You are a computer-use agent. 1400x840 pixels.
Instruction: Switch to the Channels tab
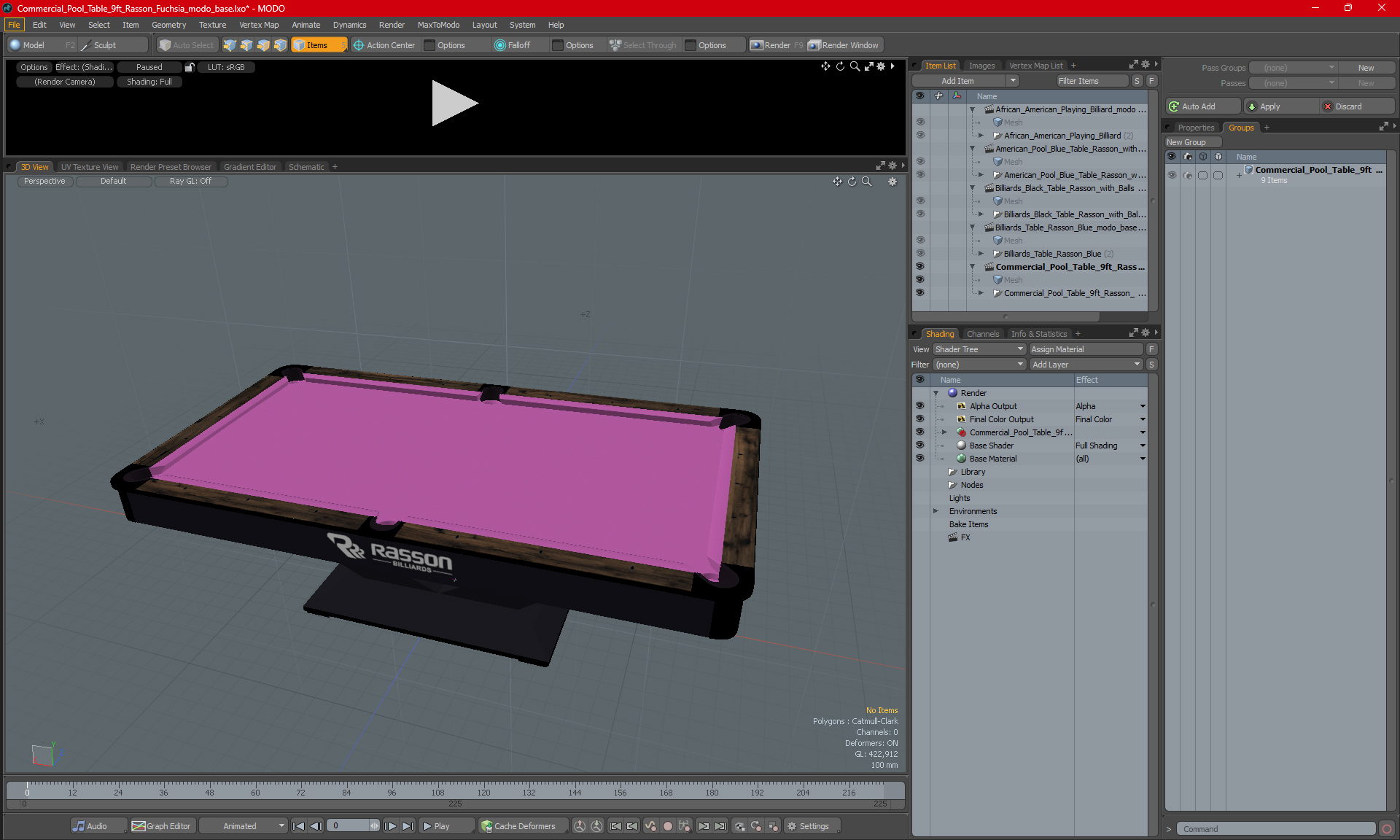coord(983,334)
